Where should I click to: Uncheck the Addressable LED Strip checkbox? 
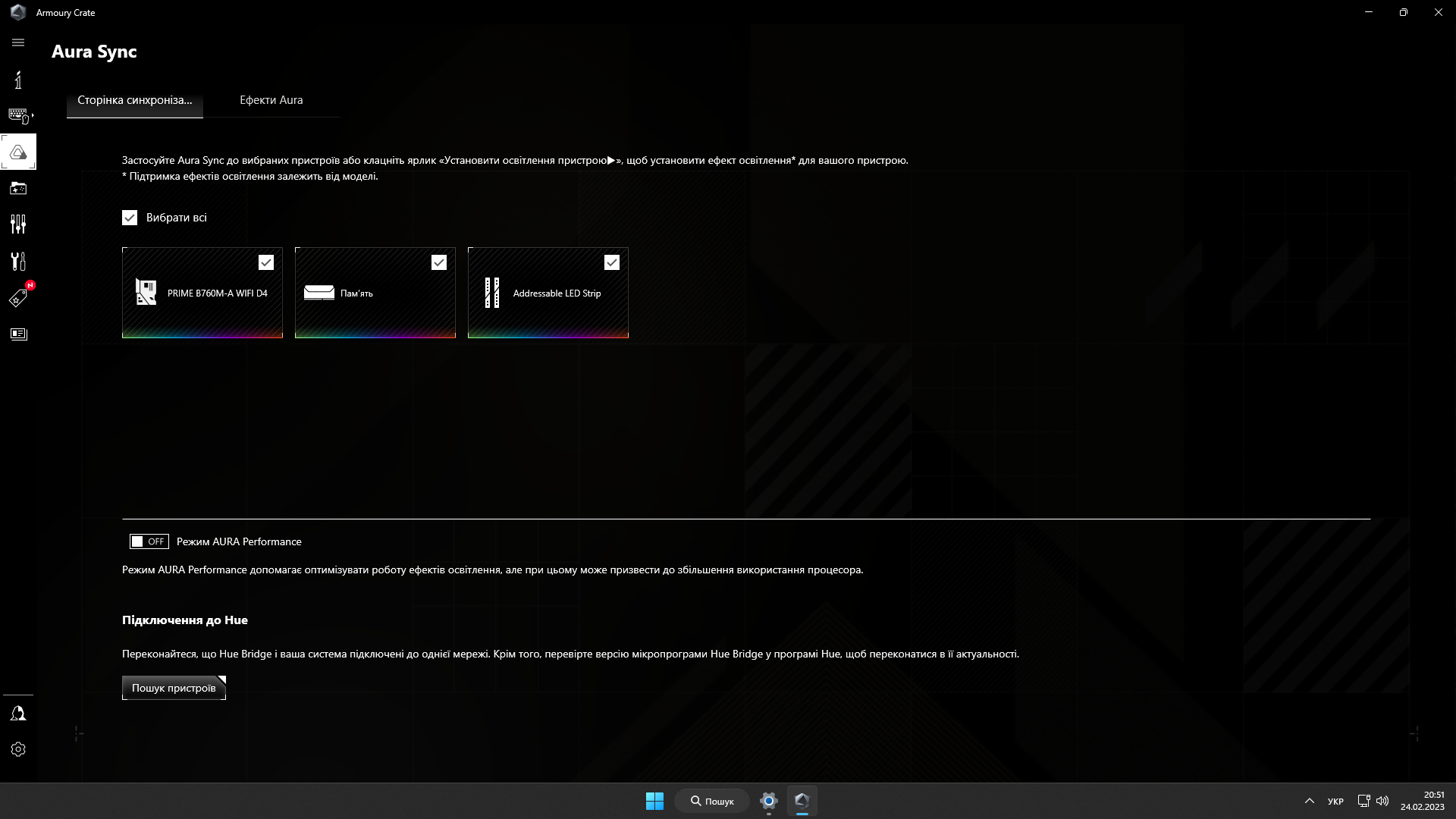(612, 262)
